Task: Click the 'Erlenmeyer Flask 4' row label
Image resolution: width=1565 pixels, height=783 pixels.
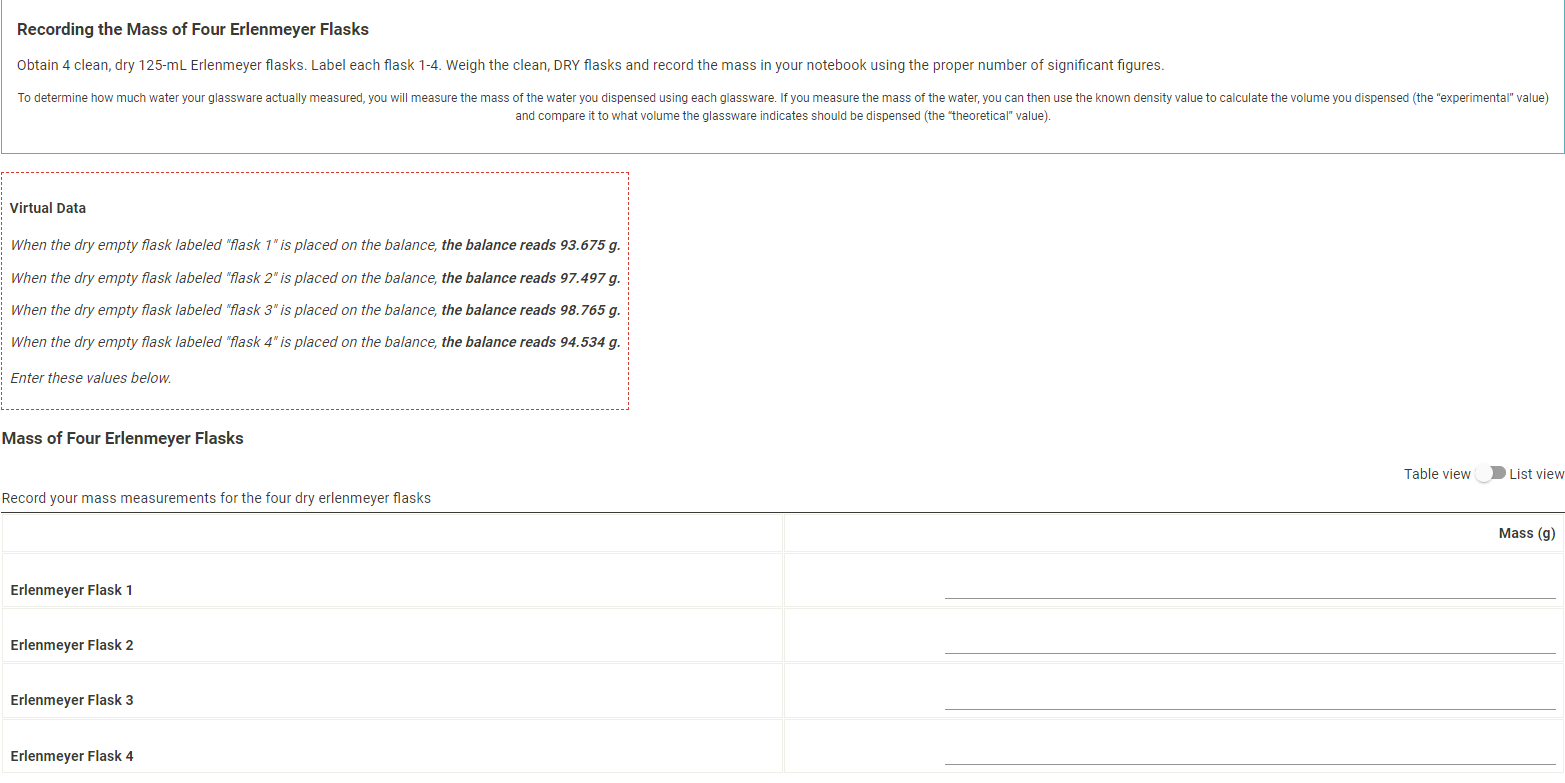Action: click(71, 756)
